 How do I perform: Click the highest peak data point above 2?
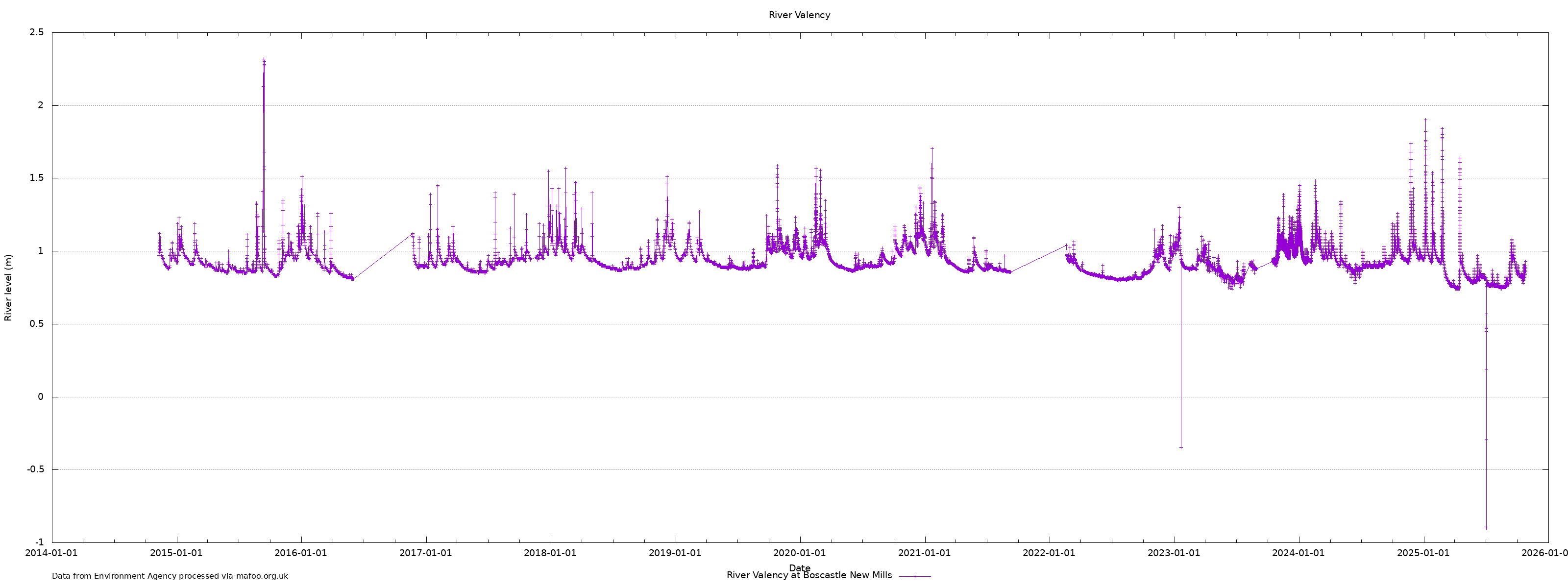pos(264,60)
